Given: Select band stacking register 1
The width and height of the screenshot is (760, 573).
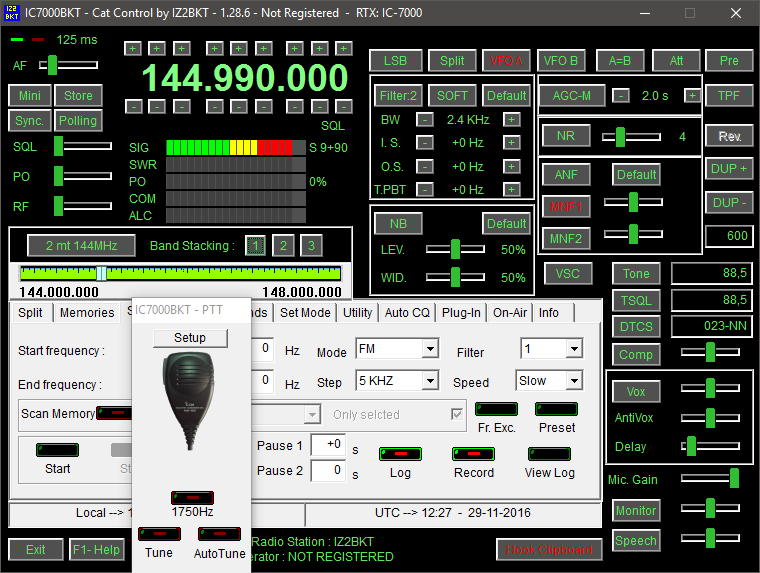Looking at the screenshot, I should 255,246.
